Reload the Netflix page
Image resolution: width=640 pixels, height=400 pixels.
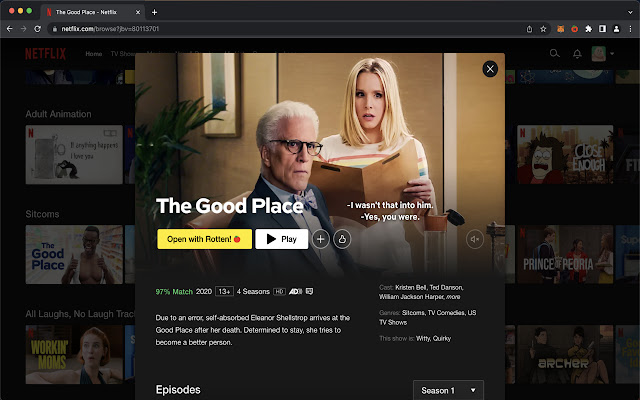point(37,29)
